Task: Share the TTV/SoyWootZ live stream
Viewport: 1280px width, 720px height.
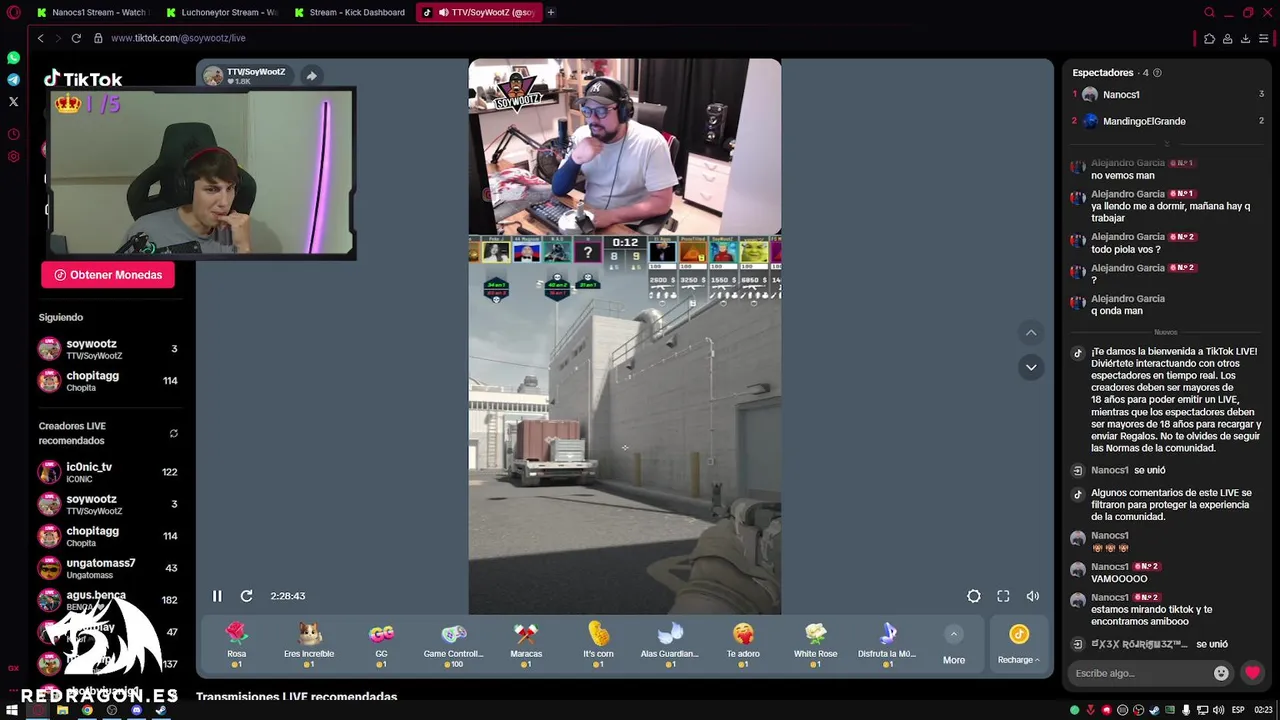Action: [311, 76]
